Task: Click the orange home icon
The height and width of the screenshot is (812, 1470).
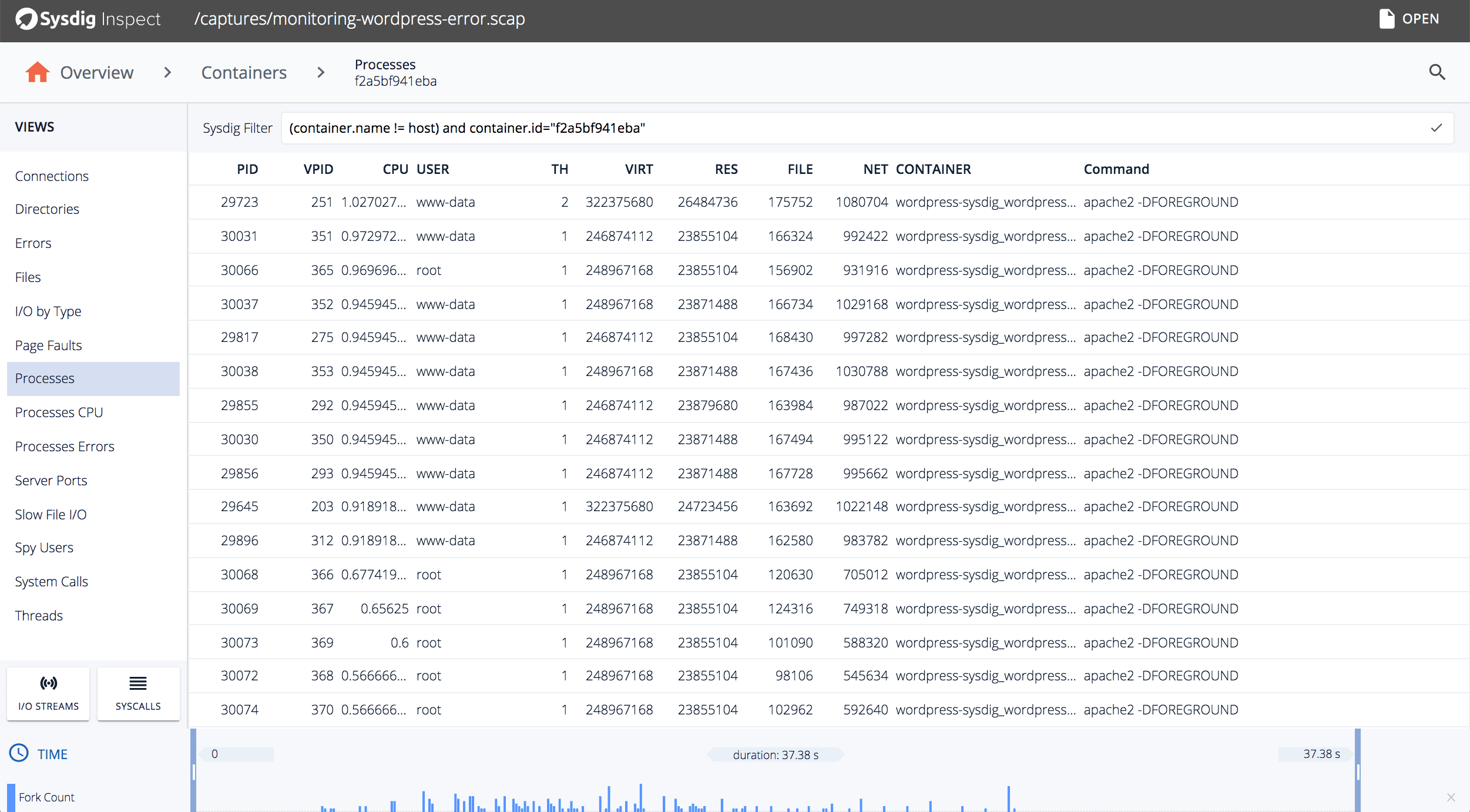Action: click(x=38, y=72)
